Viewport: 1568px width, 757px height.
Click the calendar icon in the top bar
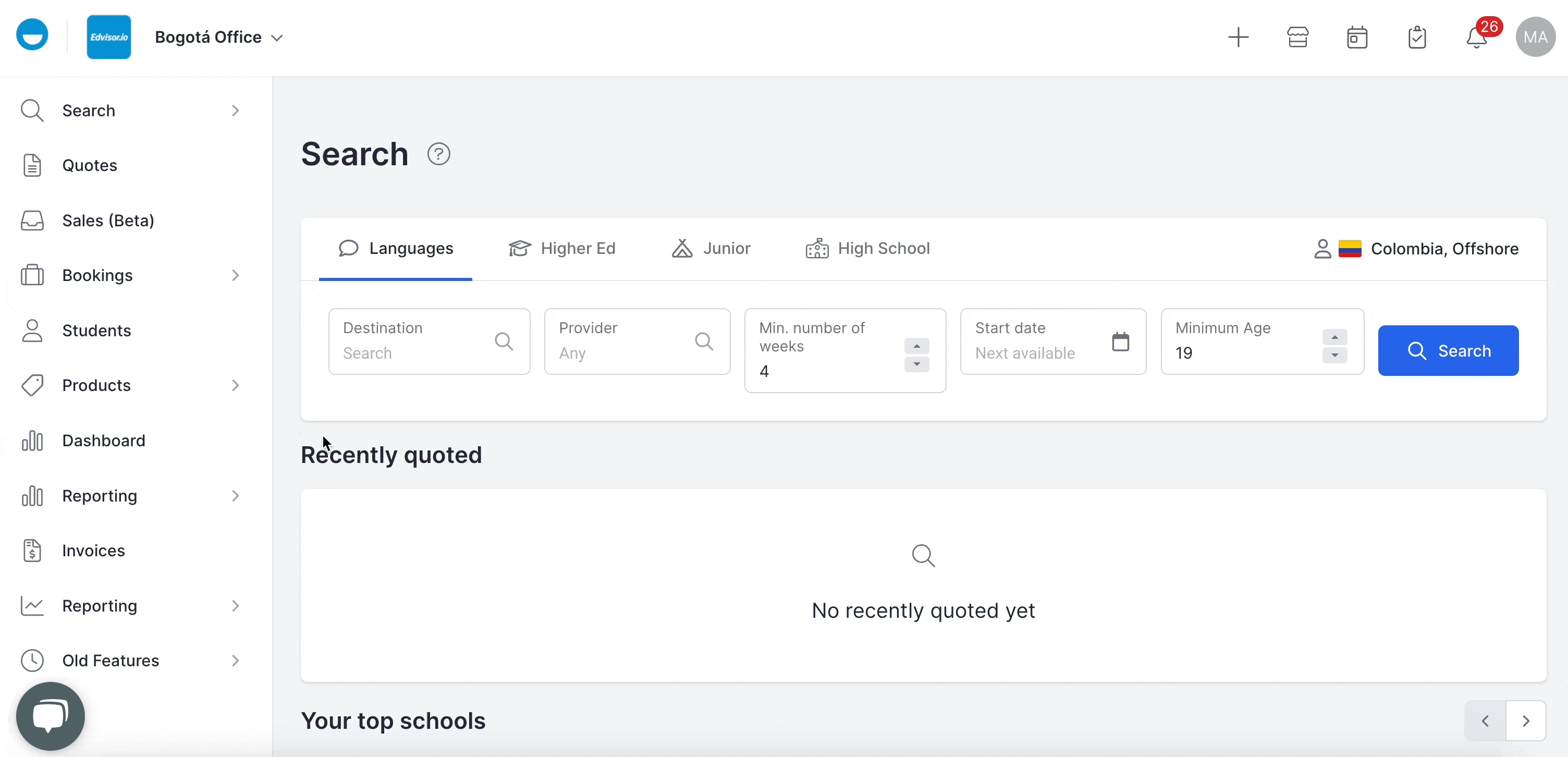1357,36
